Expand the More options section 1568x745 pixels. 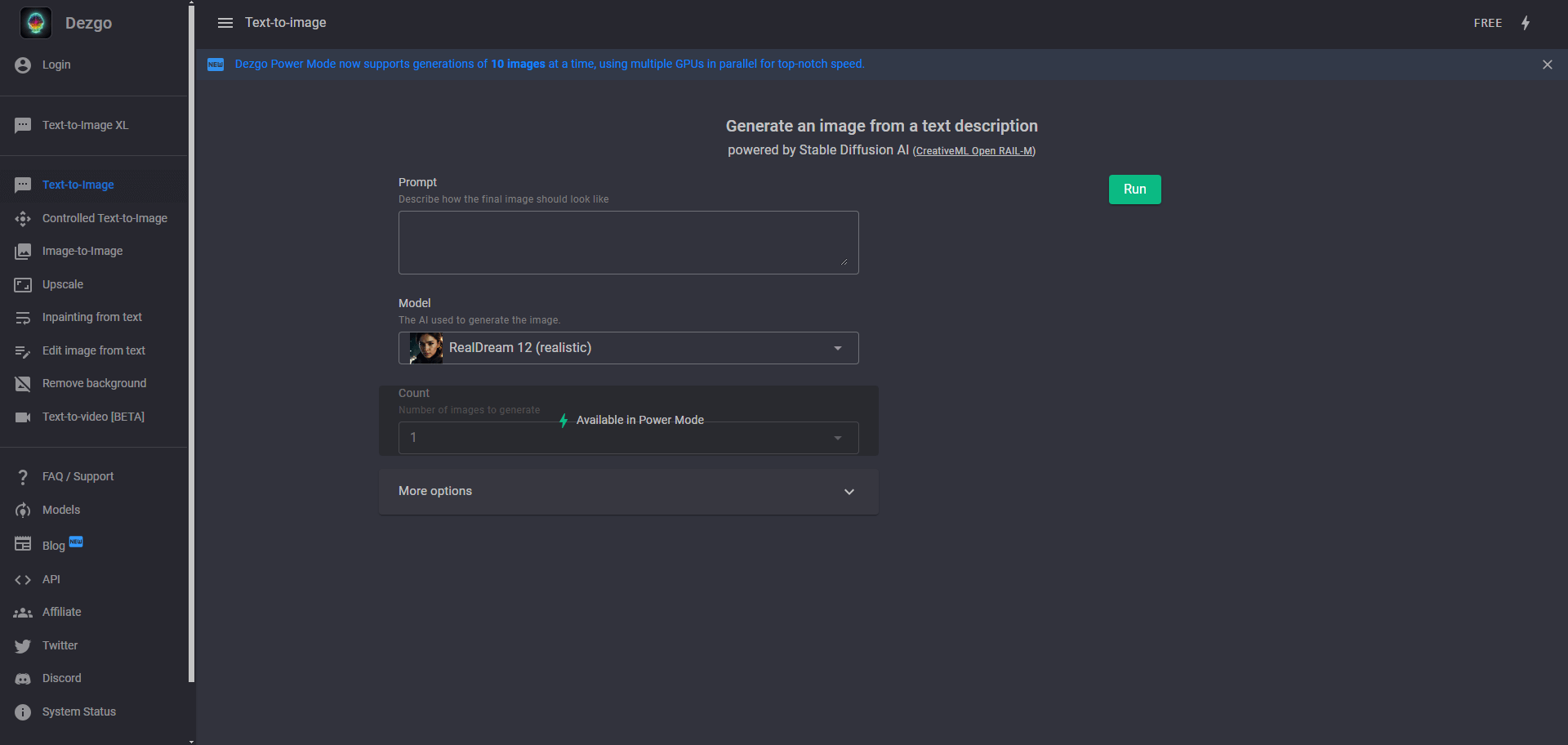(x=628, y=491)
